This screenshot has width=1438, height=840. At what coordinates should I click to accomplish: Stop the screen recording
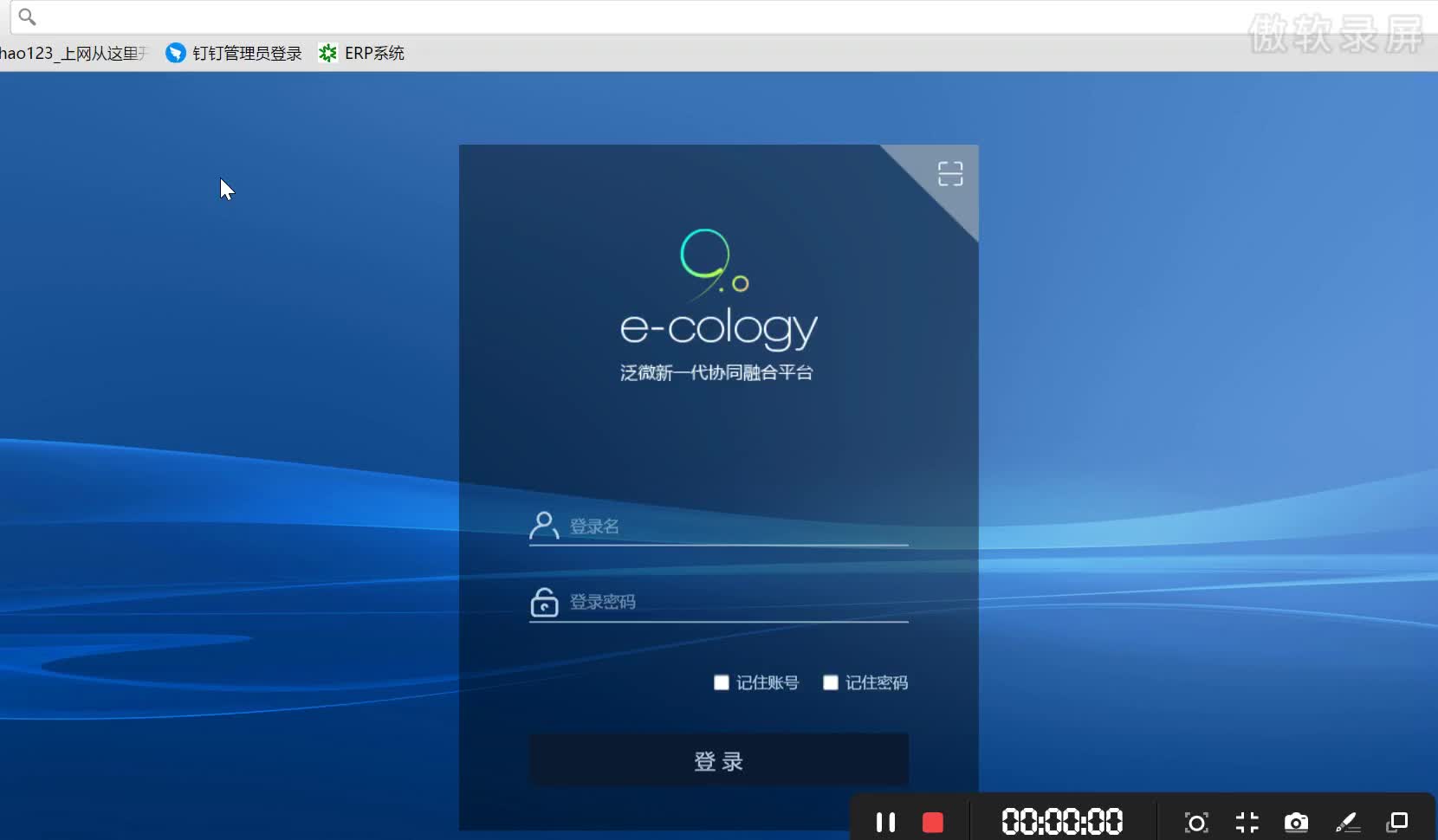tap(933, 822)
